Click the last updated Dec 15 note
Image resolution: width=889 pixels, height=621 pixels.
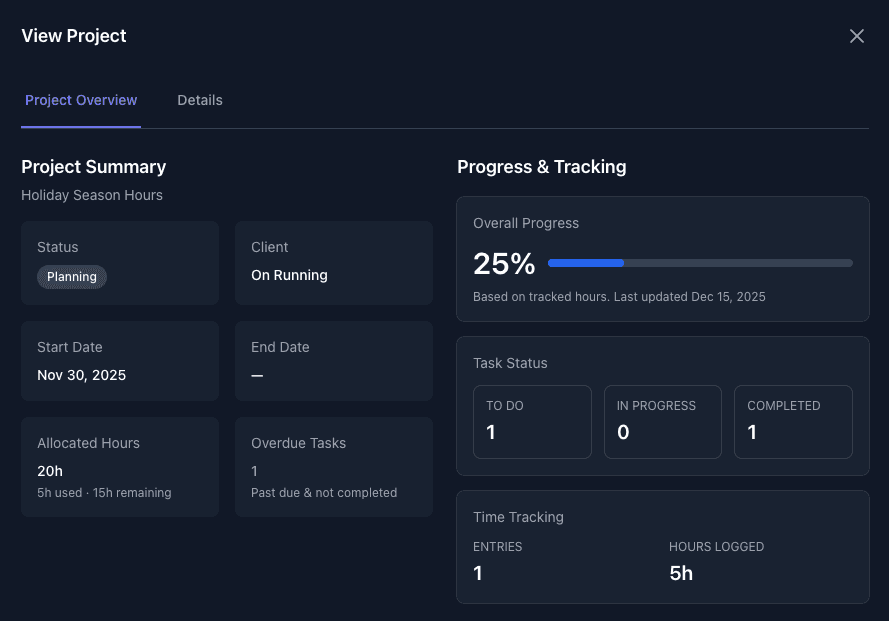(x=620, y=296)
